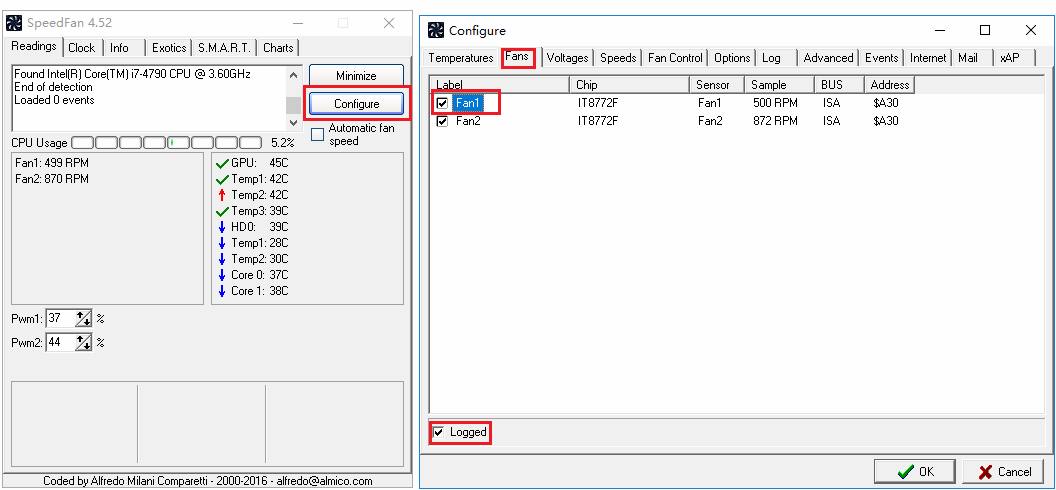
Task: Select the Fan2 label in the list
Action: 467,122
